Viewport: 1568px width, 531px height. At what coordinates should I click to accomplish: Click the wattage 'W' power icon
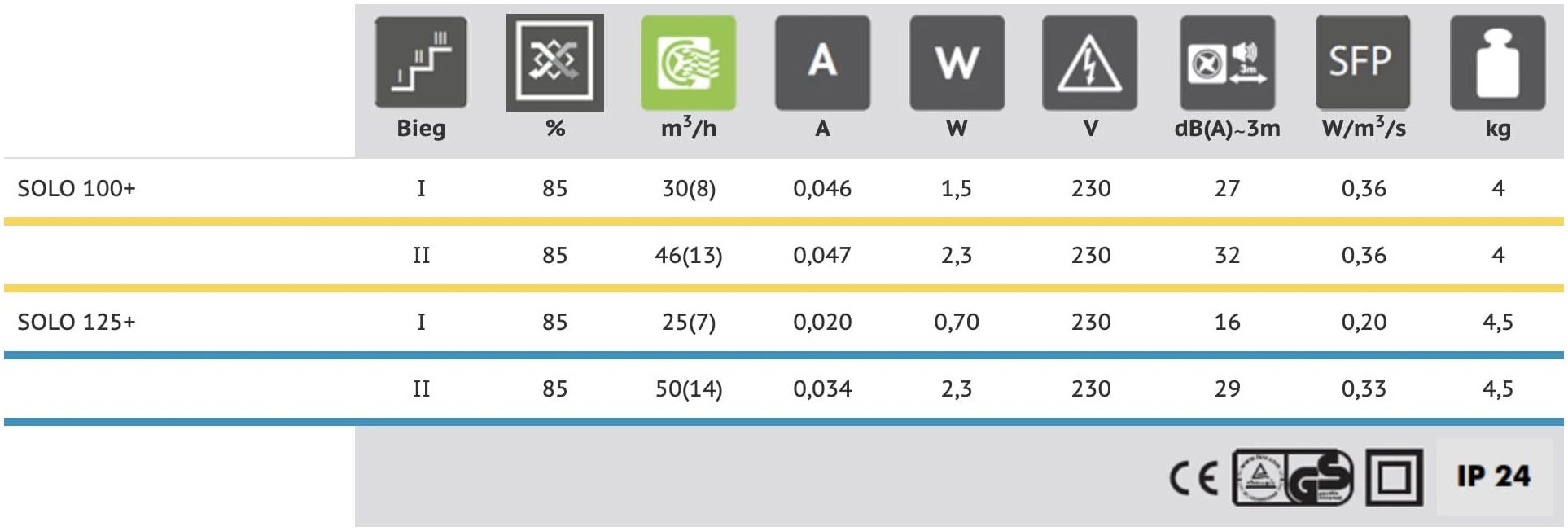click(957, 63)
